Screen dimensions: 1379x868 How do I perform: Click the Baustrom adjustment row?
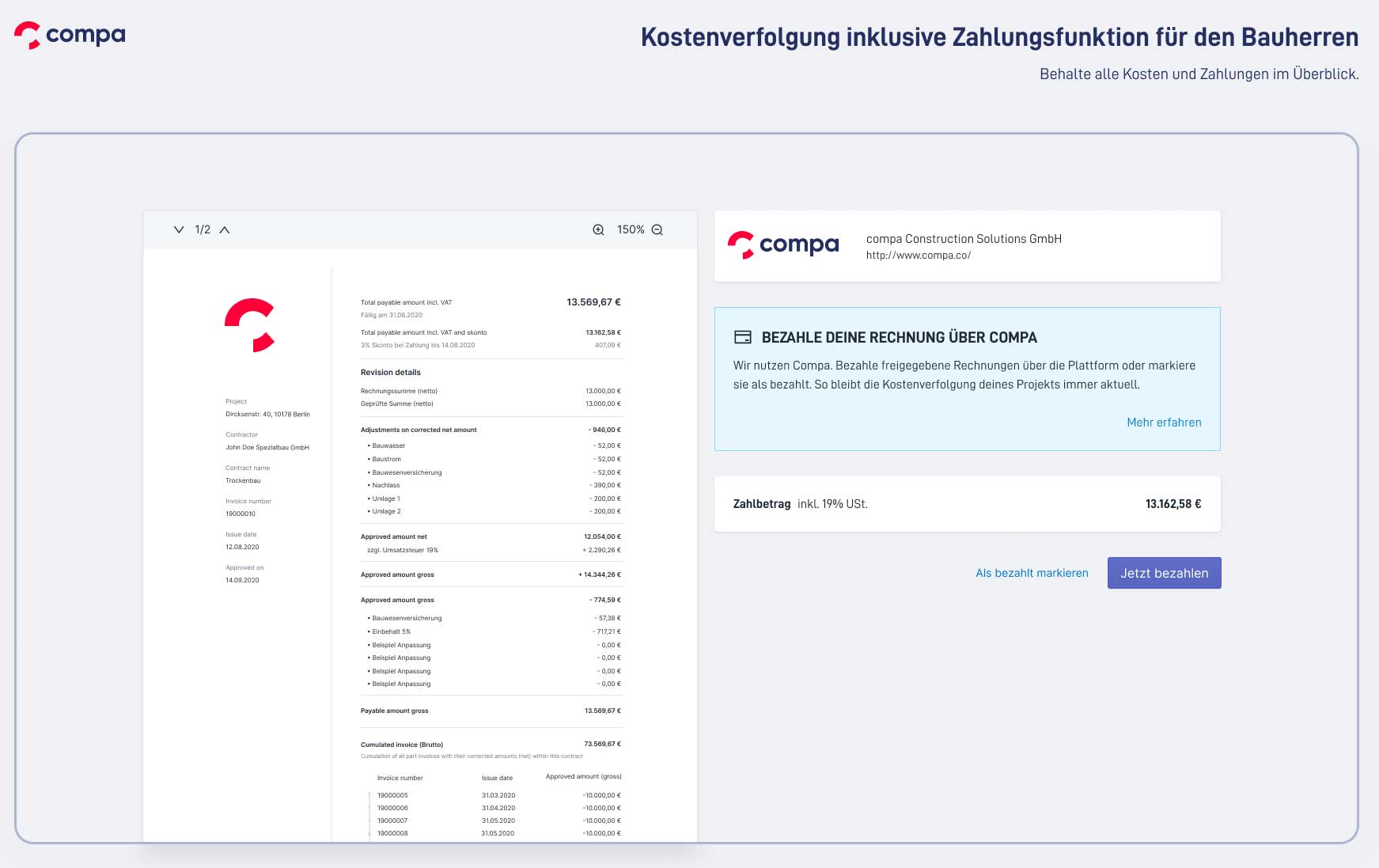click(494, 459)
